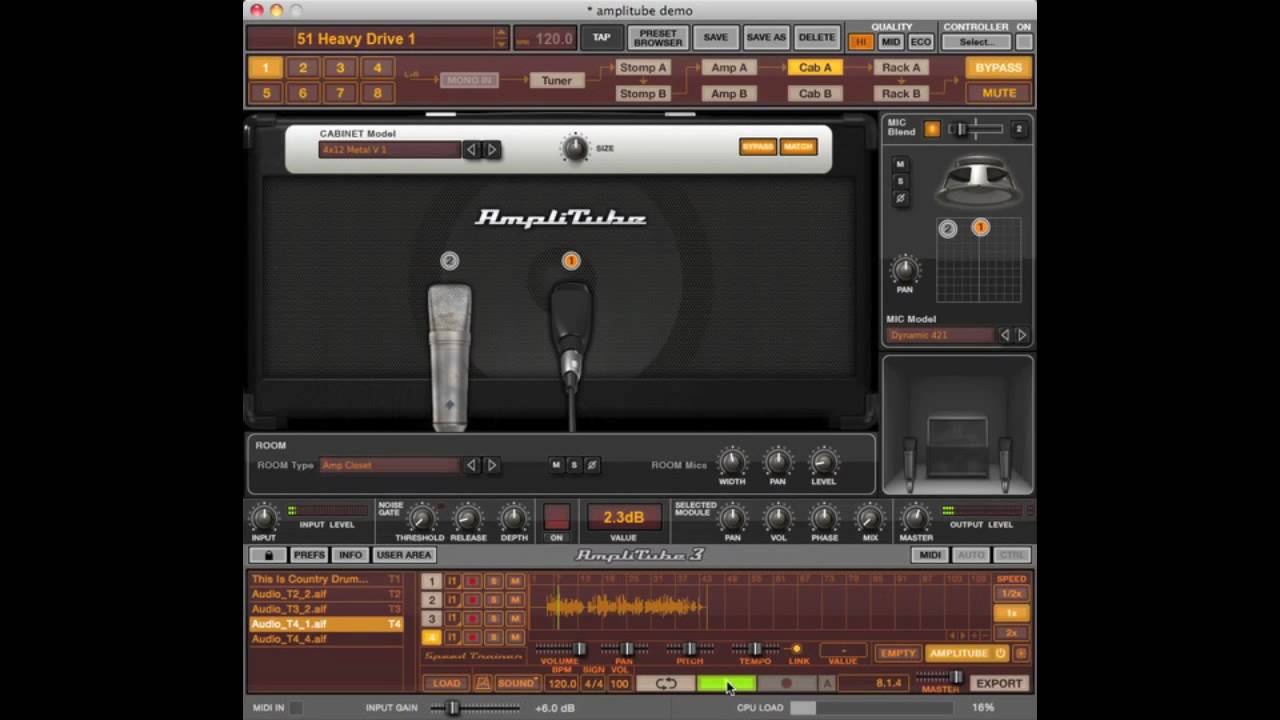1280x720 pixels.
Task: Click mic position marker 2 in grid
Action: pyautogui.click(x=948, y=229)
